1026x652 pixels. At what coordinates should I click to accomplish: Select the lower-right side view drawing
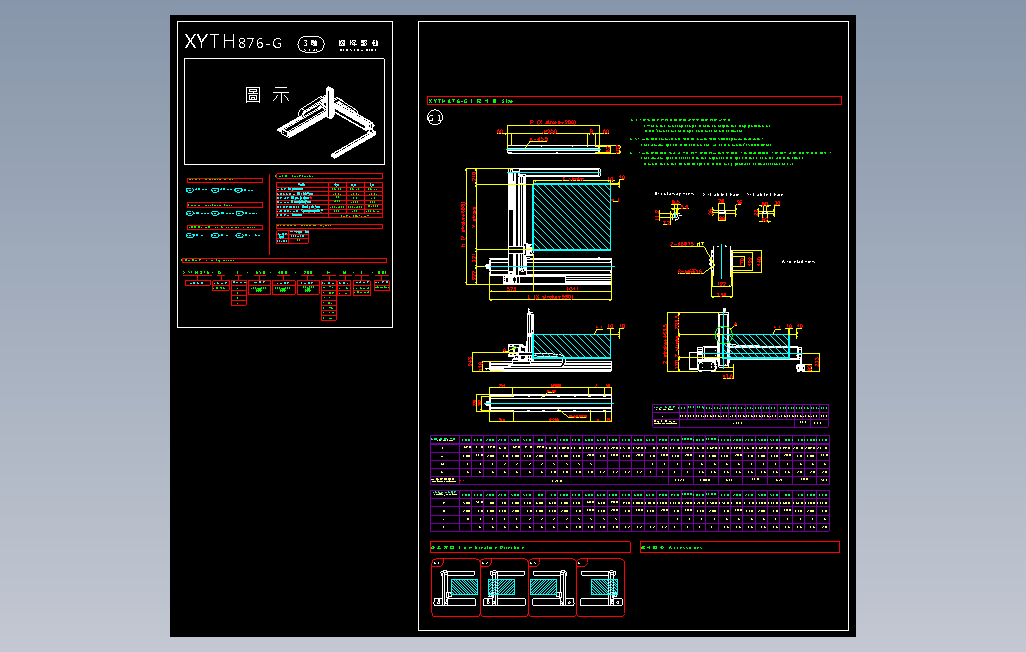(743, 343)
